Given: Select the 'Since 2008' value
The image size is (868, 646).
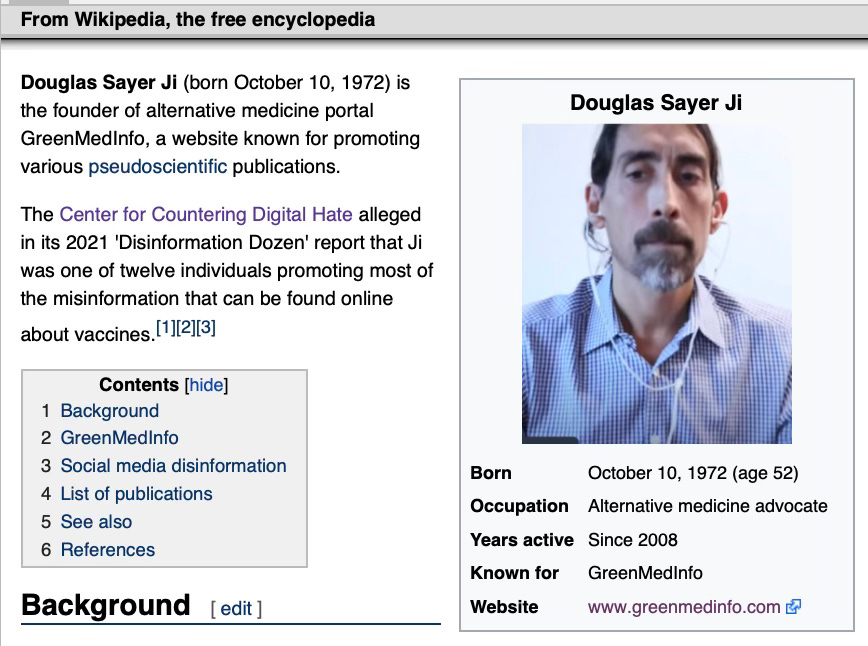Looking at the screenshot, I should (x=633, y=540).
